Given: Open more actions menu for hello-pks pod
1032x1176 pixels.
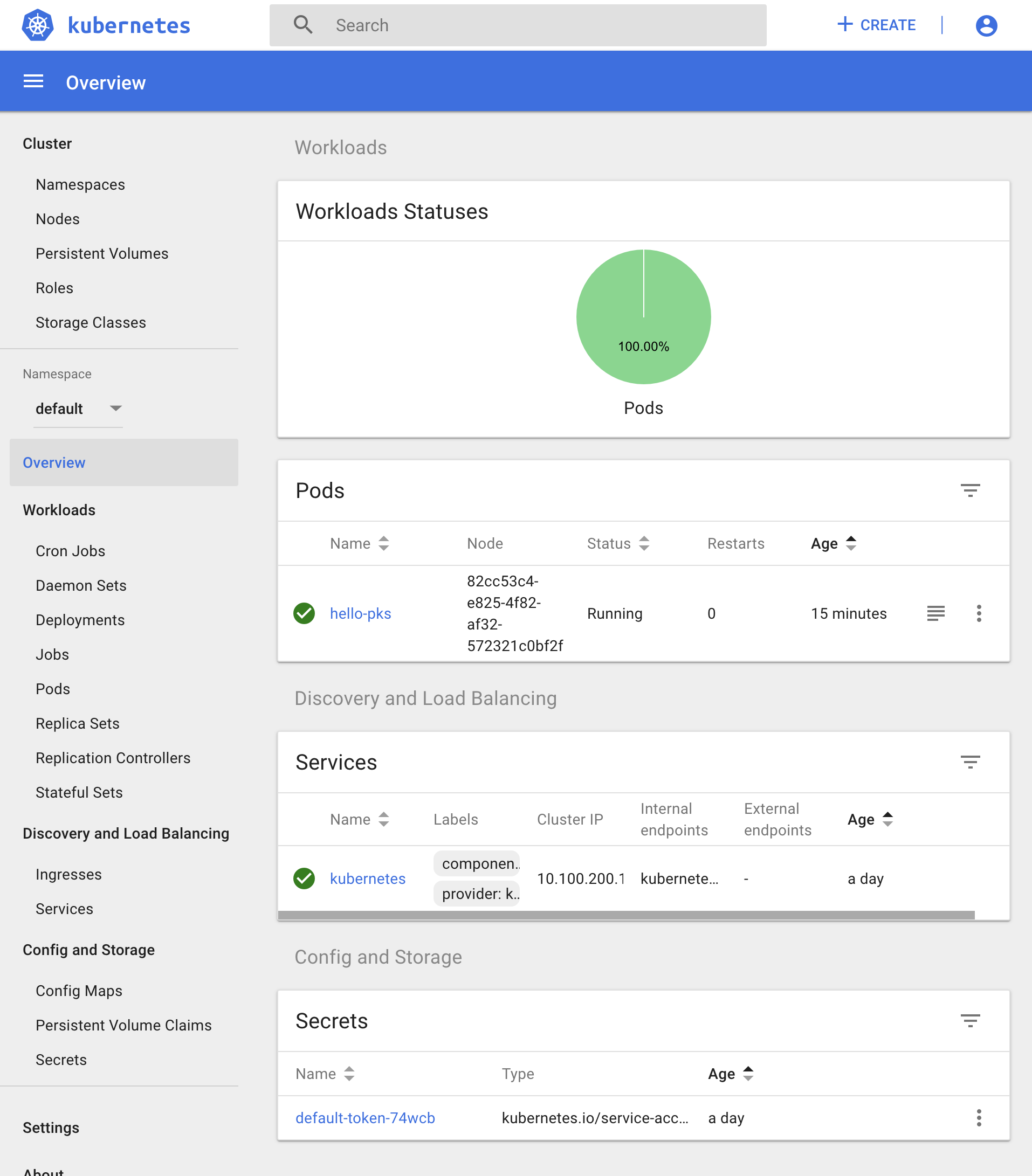Looking at the screenshot, I should (979, 613).
